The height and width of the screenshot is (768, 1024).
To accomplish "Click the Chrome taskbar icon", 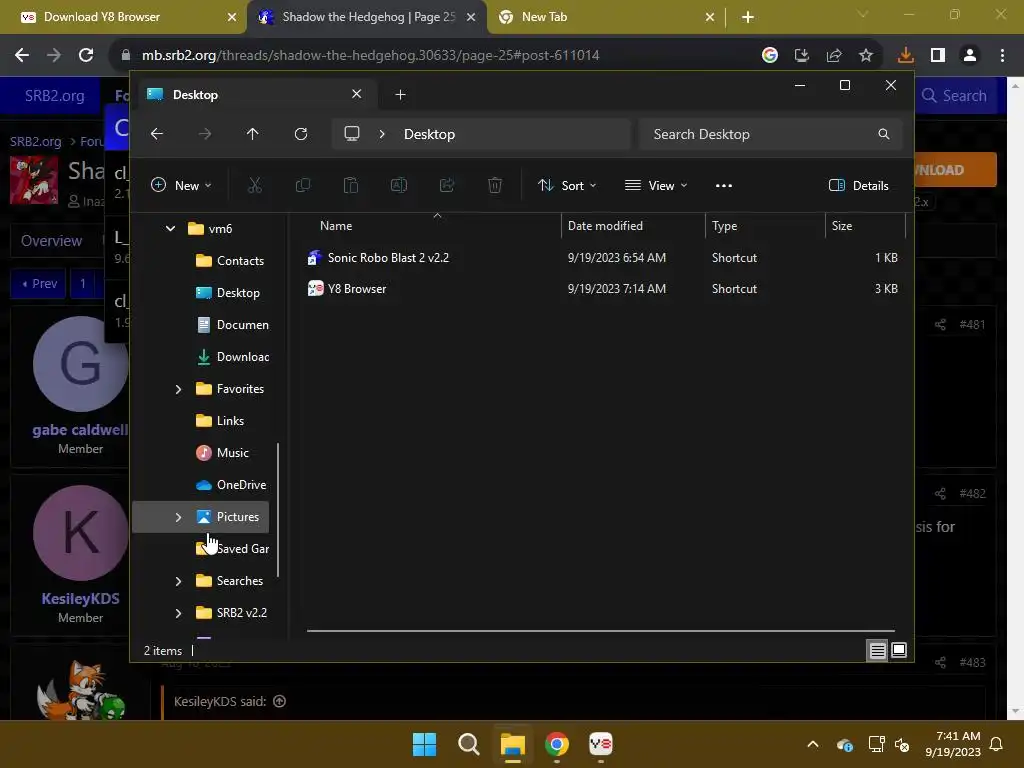I will (x=557, y=744).
